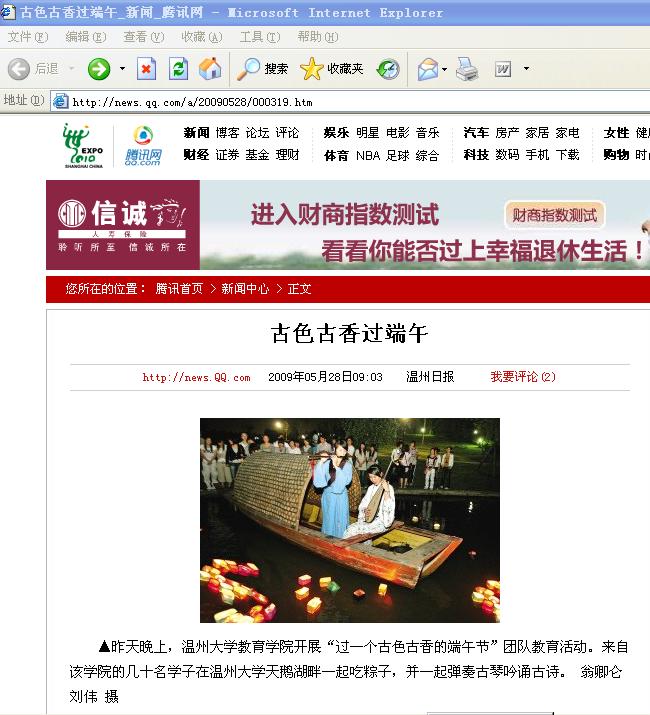Go to Home page icon
650x715 pixels.
(210, 69)
